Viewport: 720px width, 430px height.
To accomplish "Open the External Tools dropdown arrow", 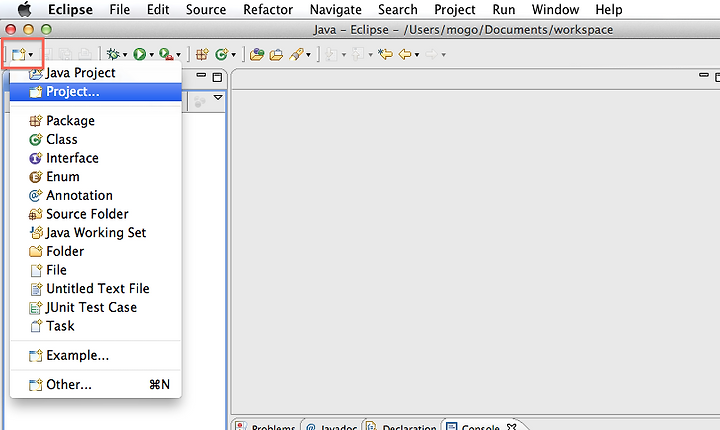I will [x=179, y=55].
